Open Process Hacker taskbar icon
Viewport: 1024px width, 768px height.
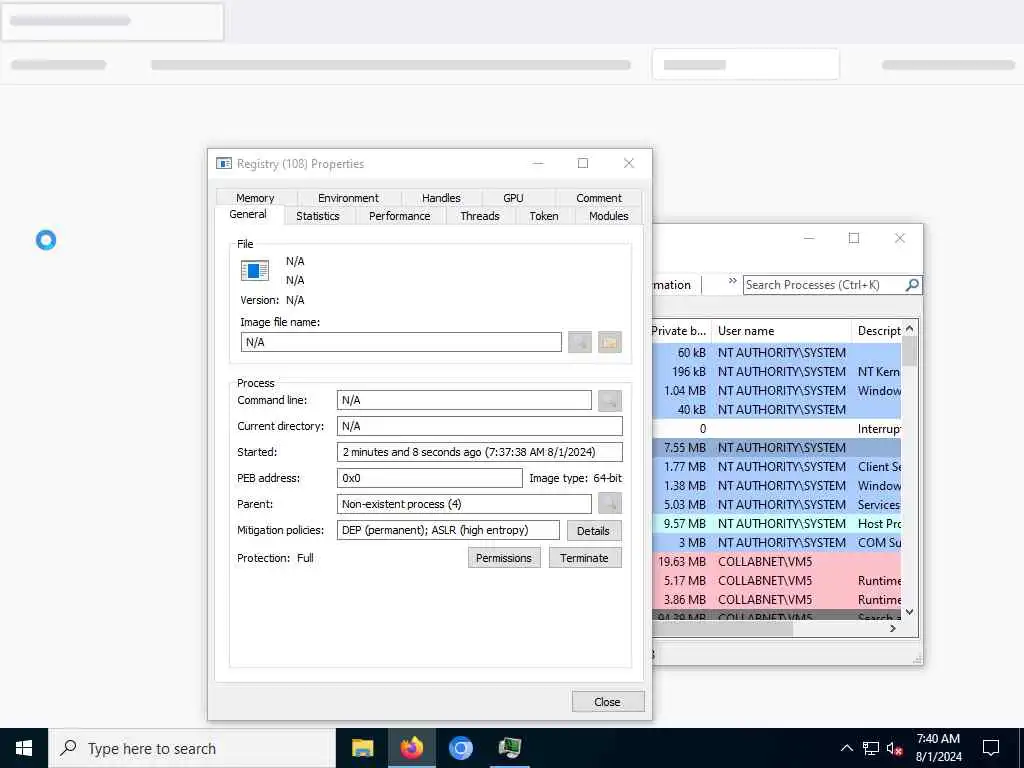[509, 748]
